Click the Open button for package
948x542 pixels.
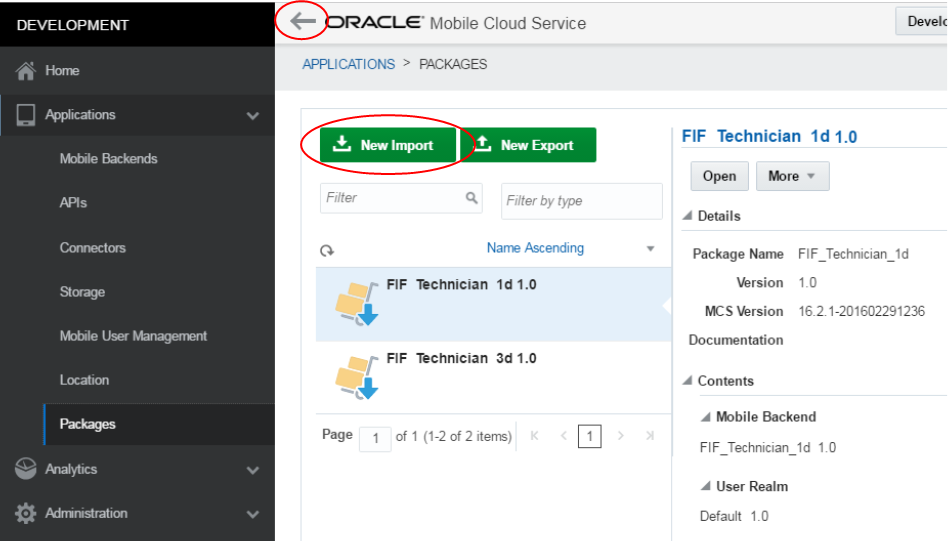(719, 176)
